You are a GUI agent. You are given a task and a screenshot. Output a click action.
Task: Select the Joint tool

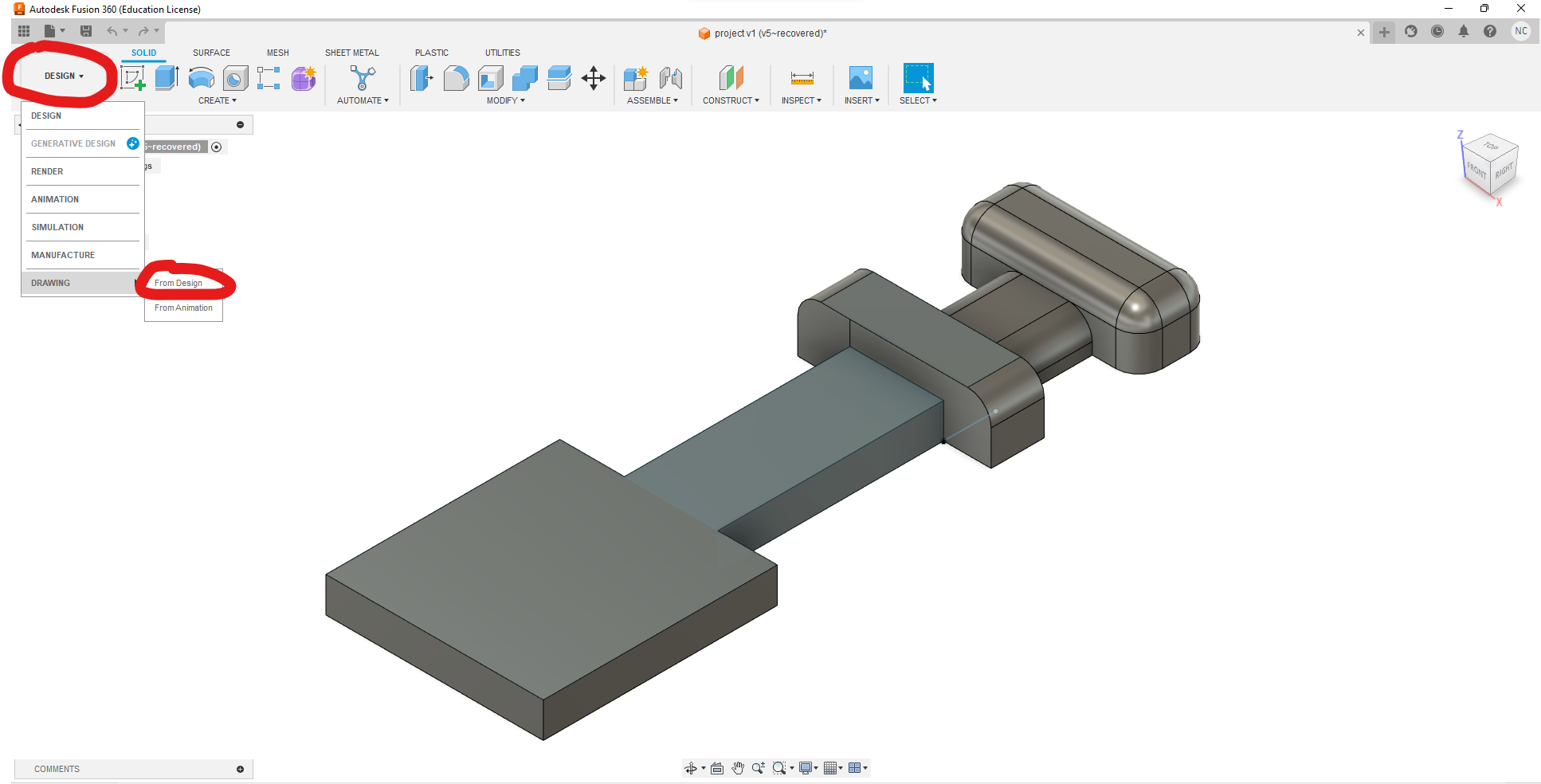(671, 78)
